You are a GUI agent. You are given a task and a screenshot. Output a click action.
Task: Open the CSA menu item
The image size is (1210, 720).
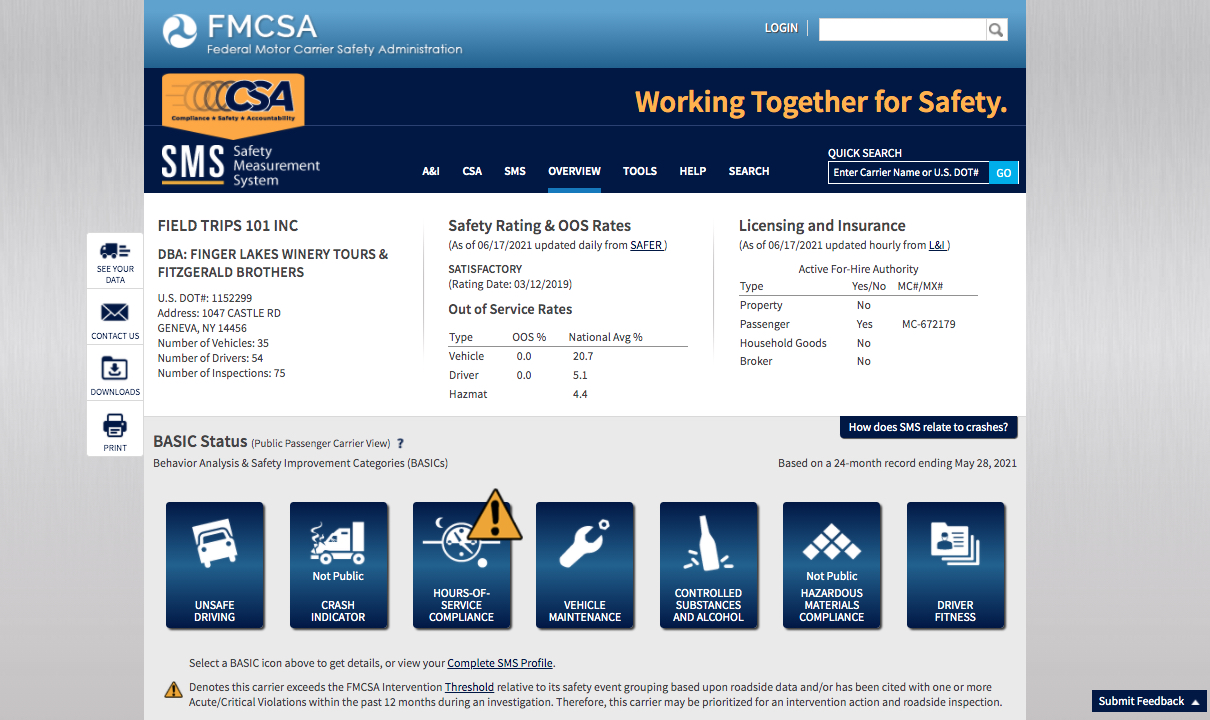click(x=472, y=171)
